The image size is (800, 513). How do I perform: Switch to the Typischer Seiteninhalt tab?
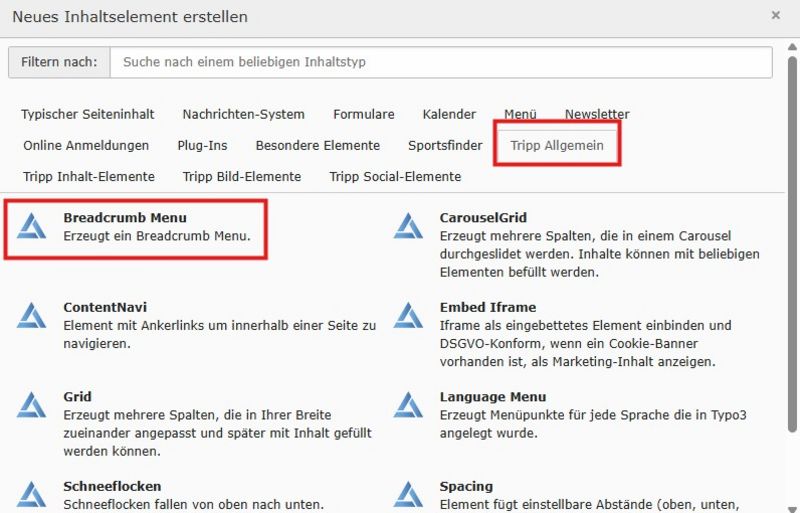click(87, 115)
